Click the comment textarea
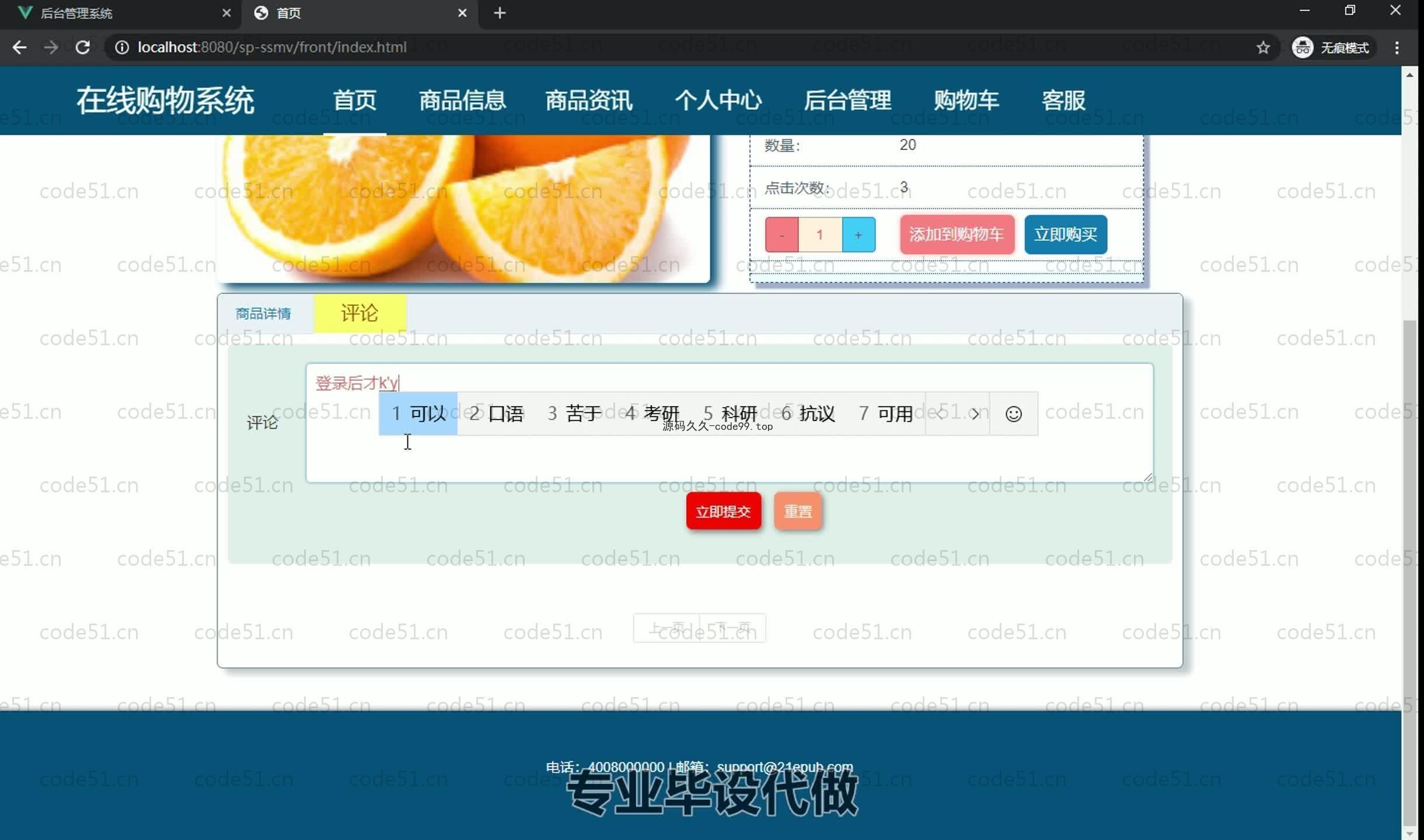Viewport: 1424px width, 840px height. (x=729, y=423)
